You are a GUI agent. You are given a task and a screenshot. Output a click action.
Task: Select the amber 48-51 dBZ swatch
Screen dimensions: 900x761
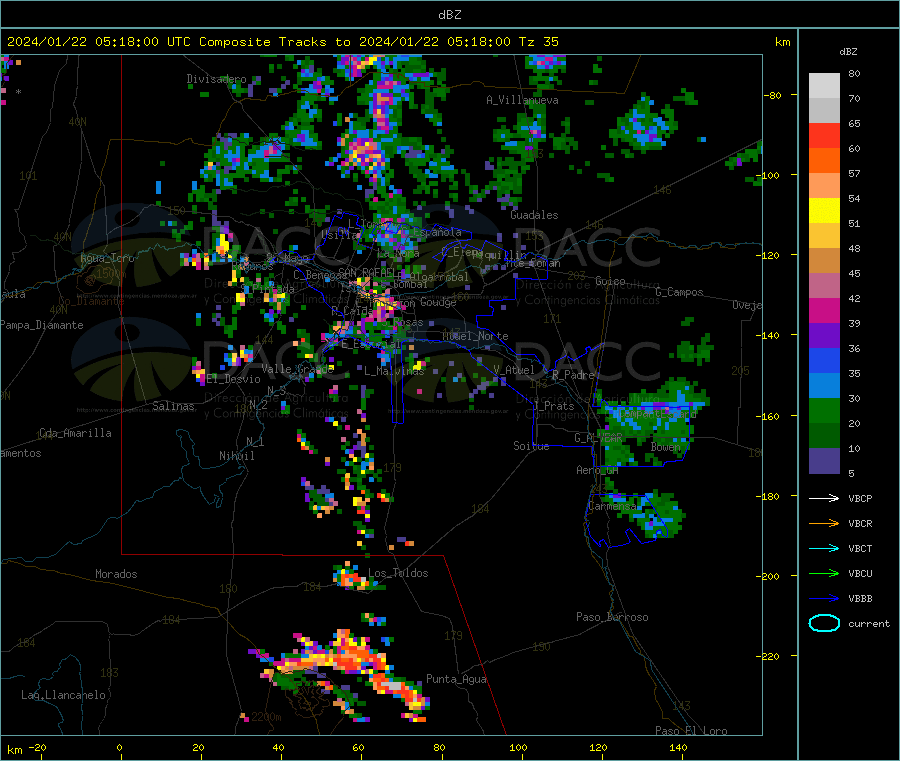click(x=824, y=236)
